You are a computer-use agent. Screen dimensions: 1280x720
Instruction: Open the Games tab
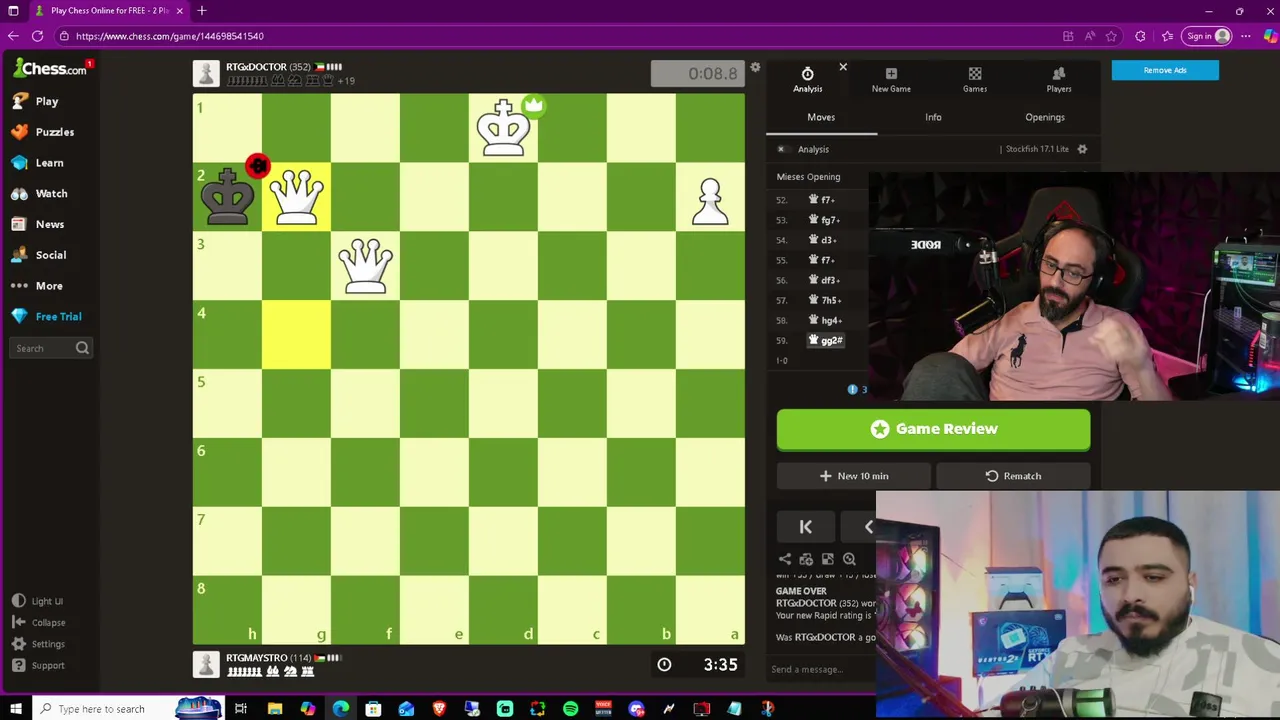[975, 80]
